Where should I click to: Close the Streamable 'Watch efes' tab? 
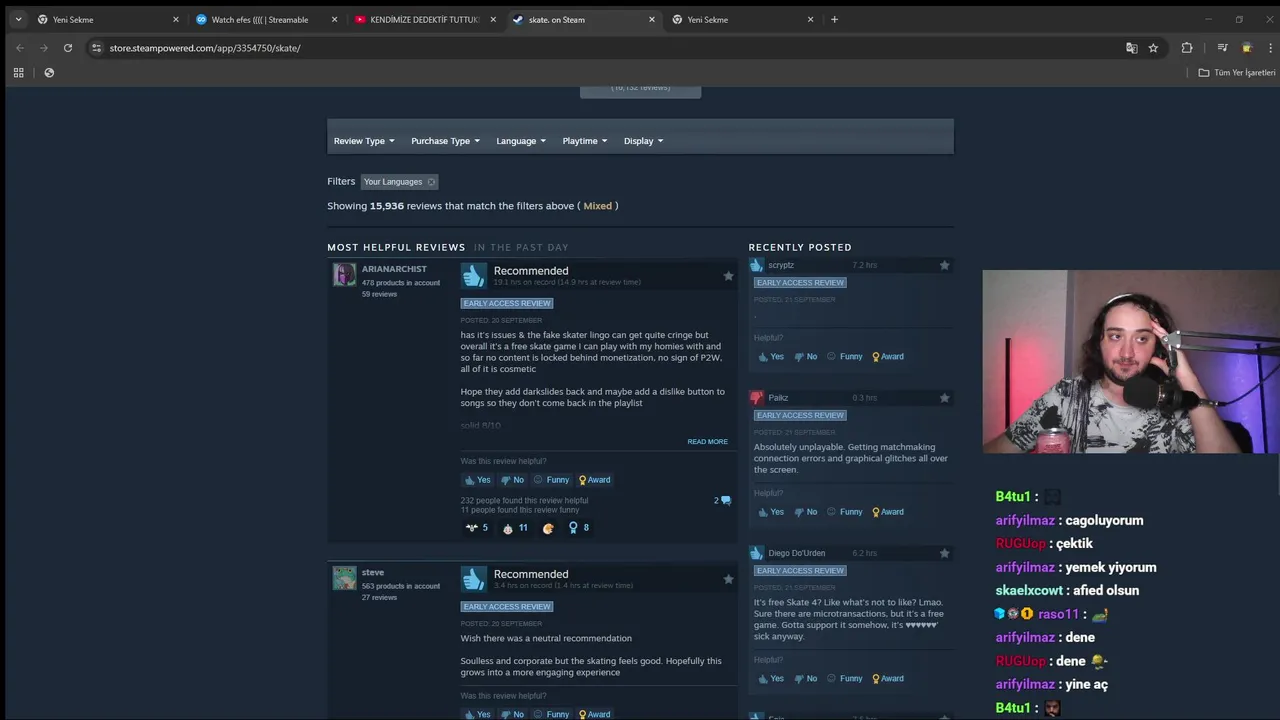[x=335, y=19]
